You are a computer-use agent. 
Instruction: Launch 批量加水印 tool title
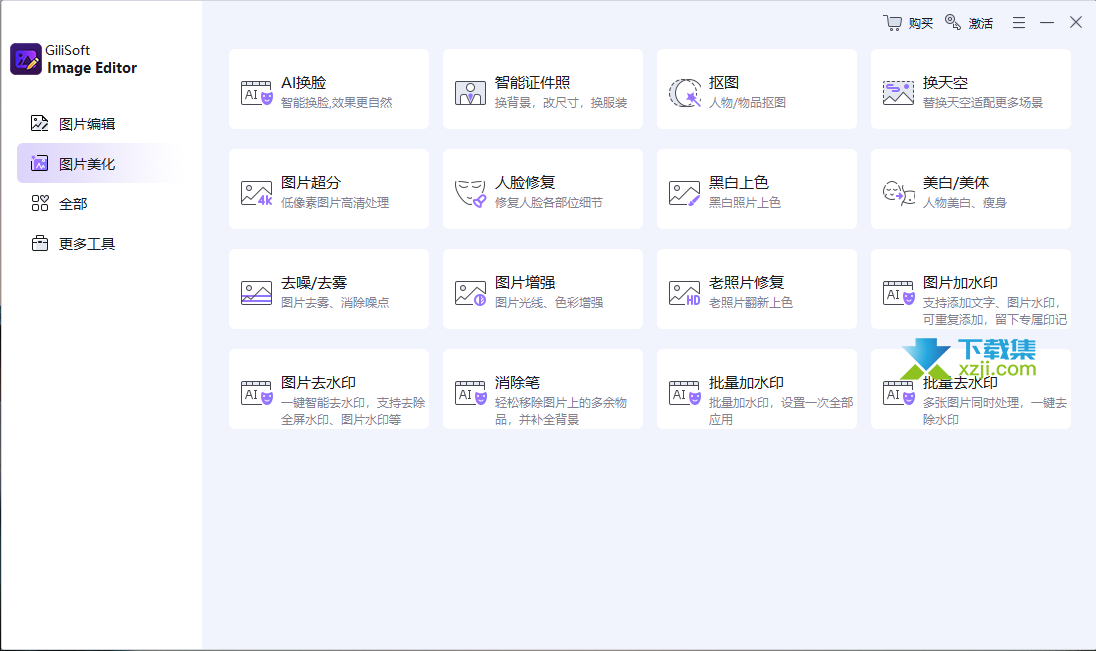[x=747, y=382]
